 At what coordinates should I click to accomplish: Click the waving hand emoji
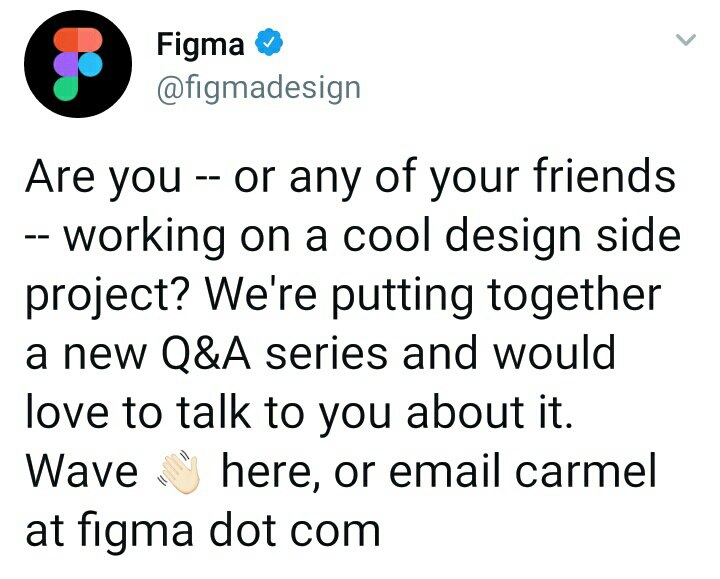tap(181, 472)
